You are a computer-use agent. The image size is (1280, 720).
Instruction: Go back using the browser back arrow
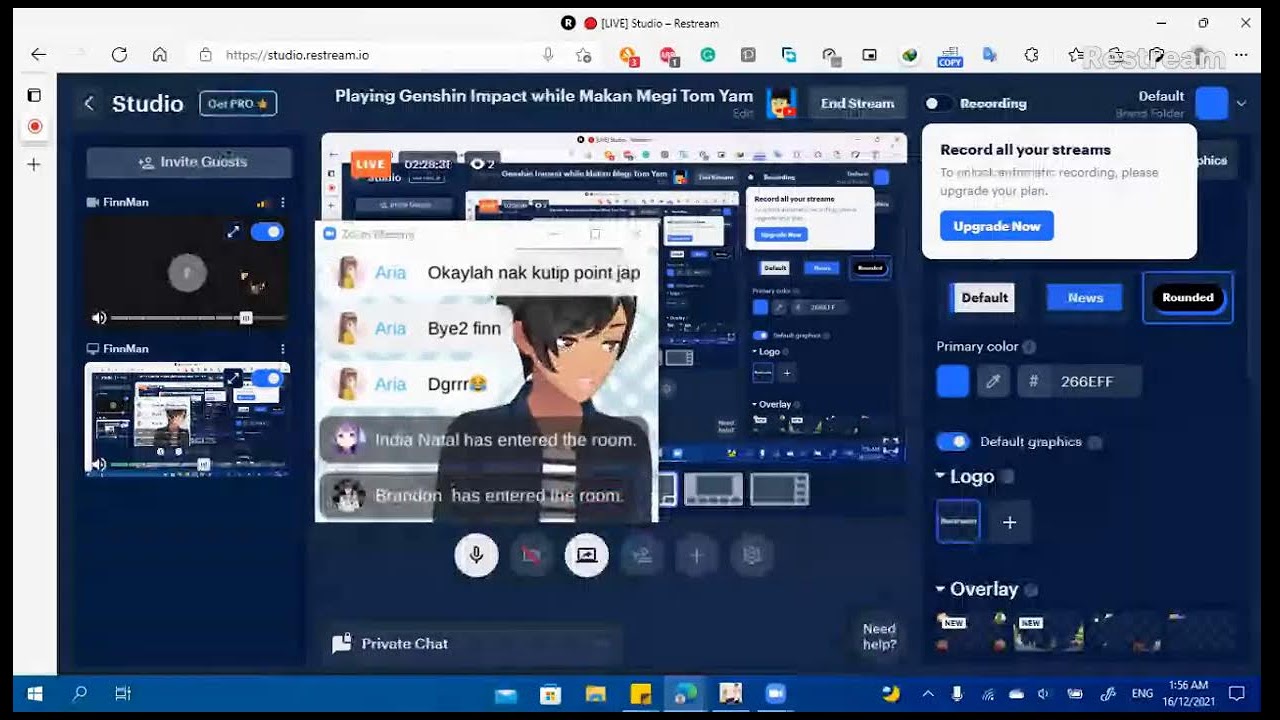[39, 55]
